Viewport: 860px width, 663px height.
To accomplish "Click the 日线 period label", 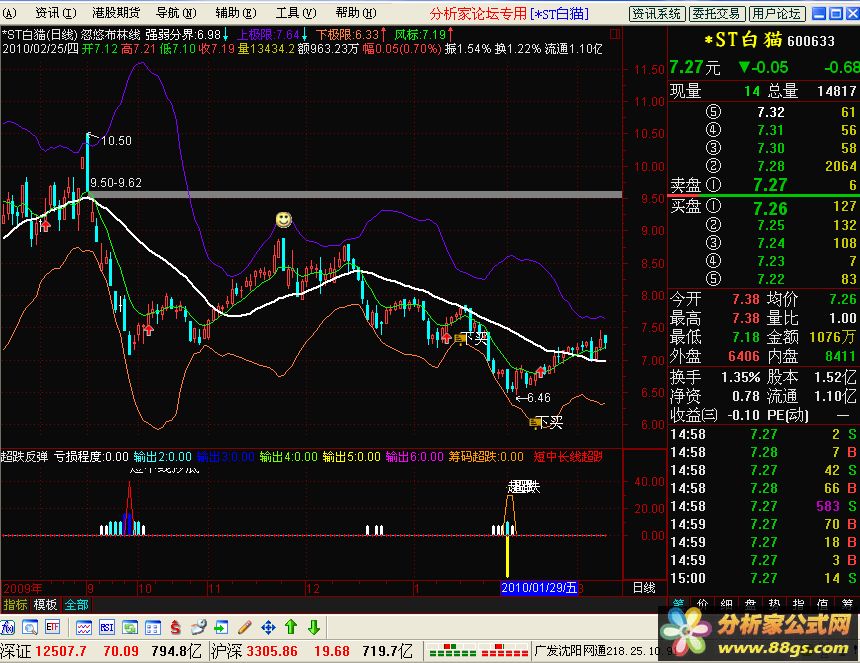I will click(644, 588).
